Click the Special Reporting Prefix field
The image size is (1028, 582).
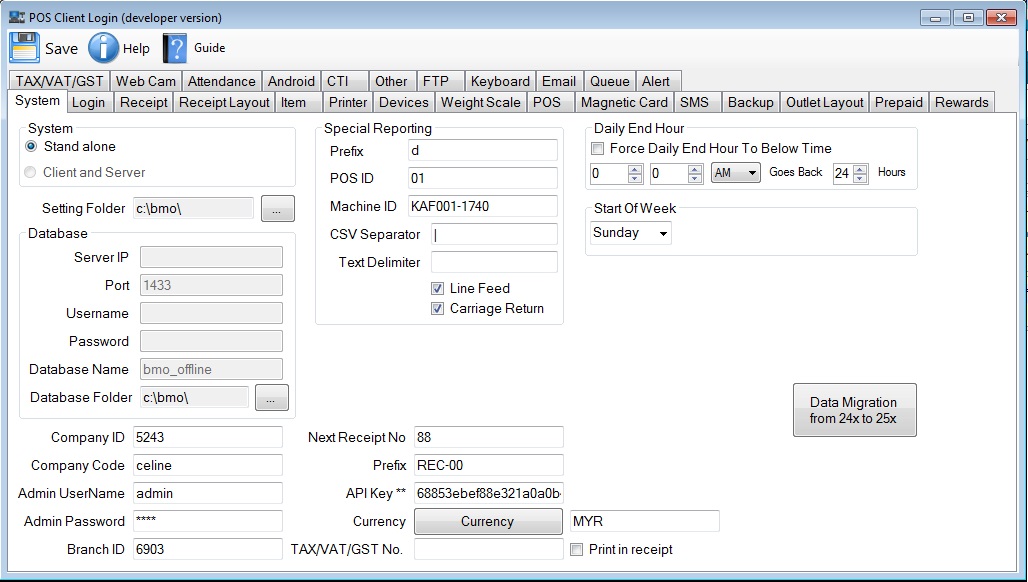pyautogui.click(x=483, y=150)
